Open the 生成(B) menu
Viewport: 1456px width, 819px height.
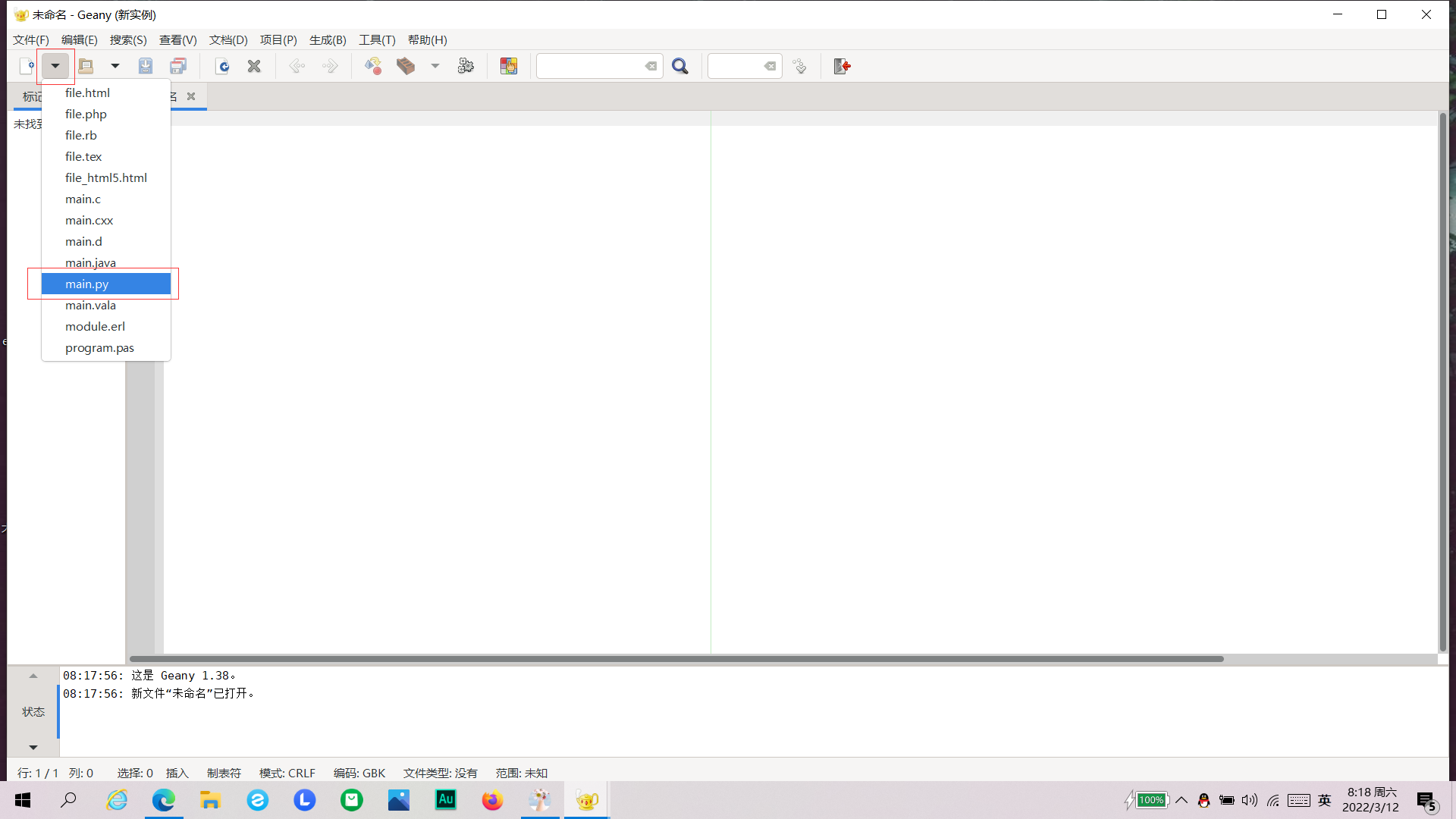(328, 39)
